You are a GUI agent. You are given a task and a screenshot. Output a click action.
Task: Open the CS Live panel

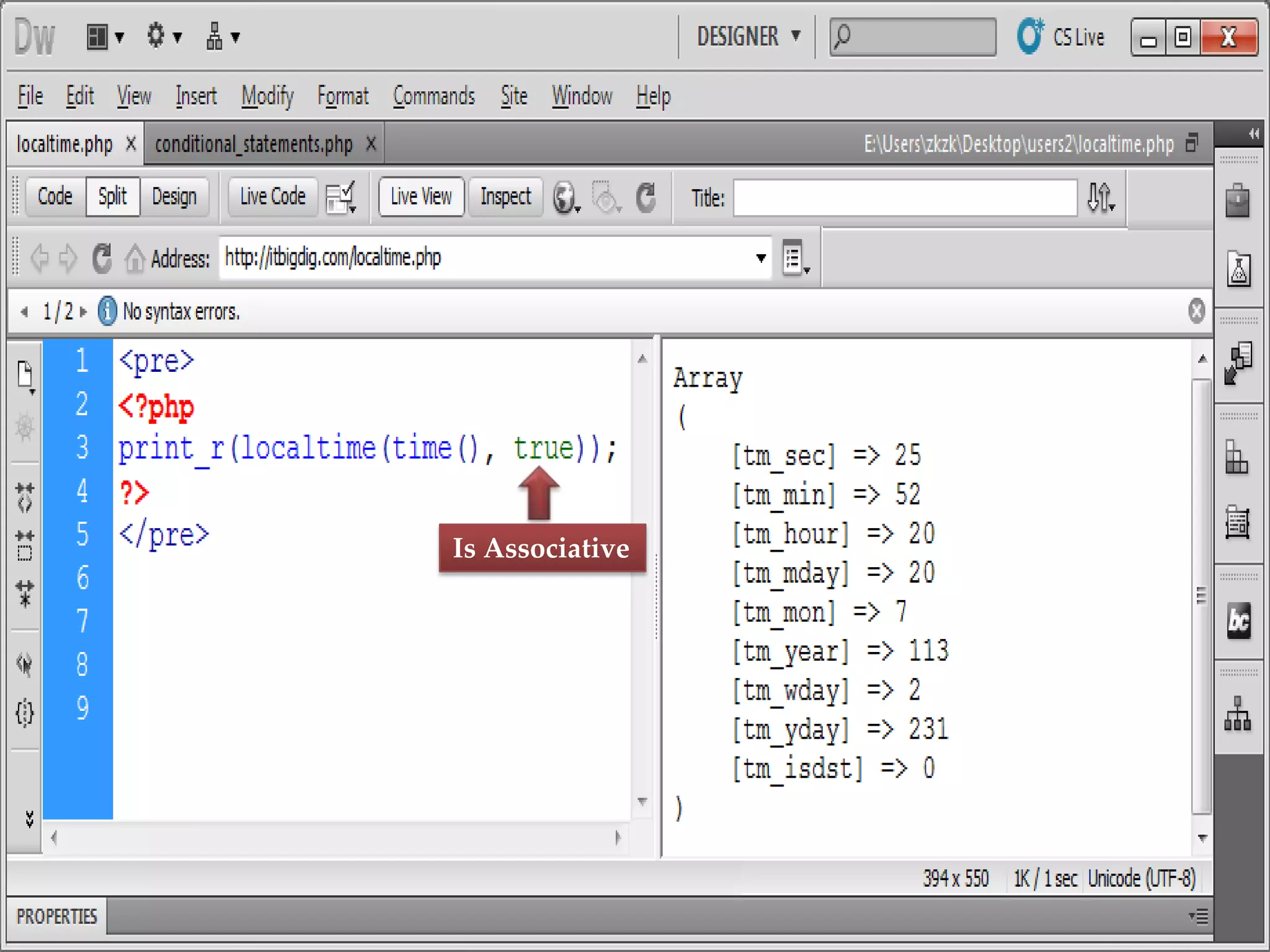click(x=1062, y=37)
